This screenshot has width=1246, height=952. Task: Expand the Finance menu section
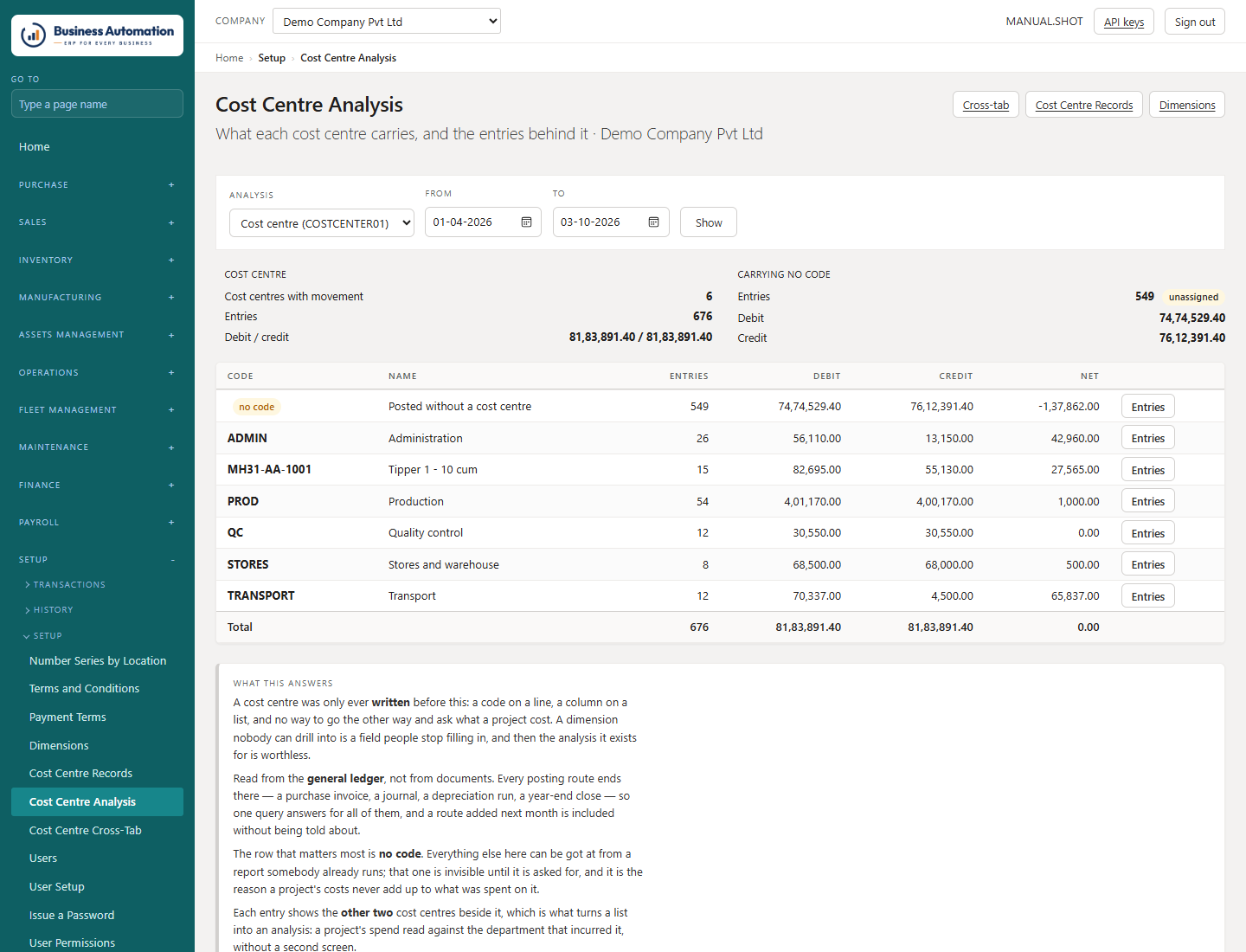click(97, 486)
